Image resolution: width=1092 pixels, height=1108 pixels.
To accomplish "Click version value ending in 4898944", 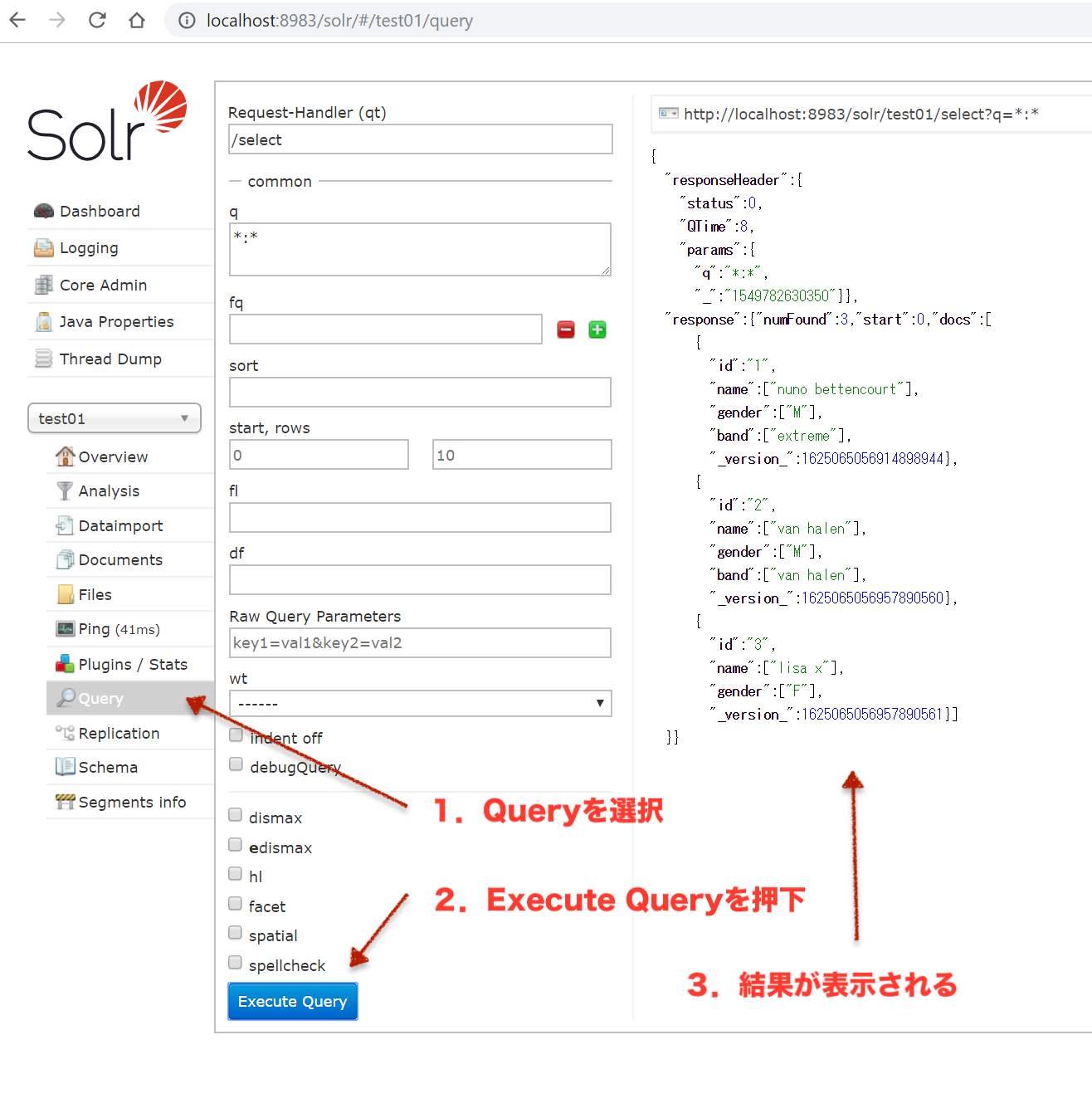I will 872,459.
